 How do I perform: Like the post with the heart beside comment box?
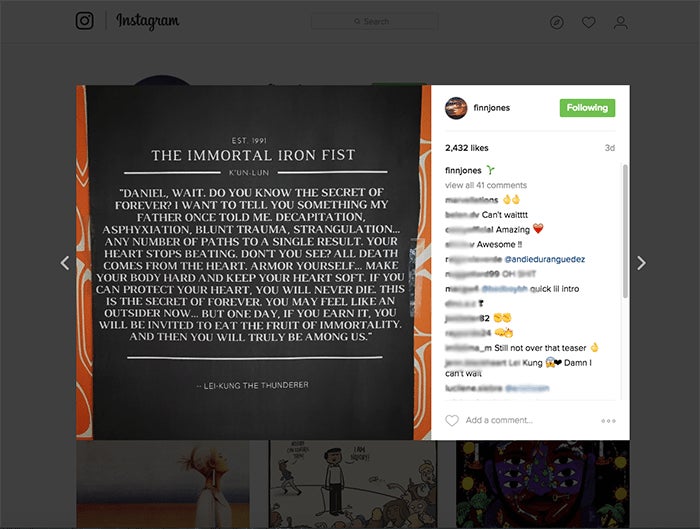(x=452, y=420)
